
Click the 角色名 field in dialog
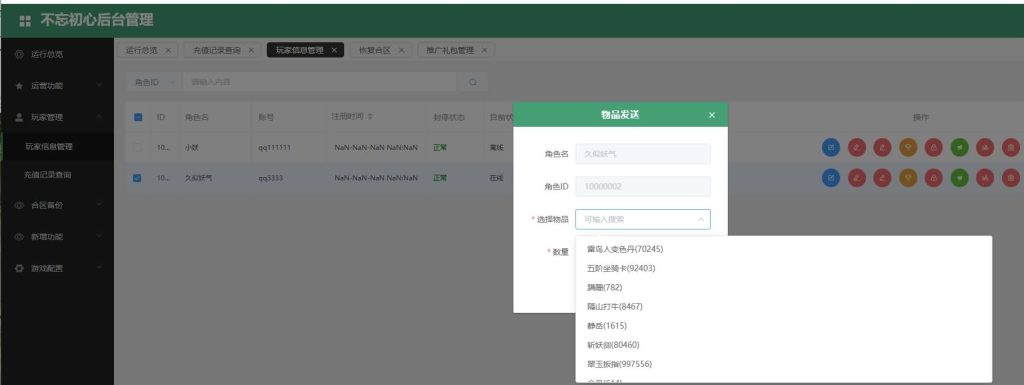(643, 154)
